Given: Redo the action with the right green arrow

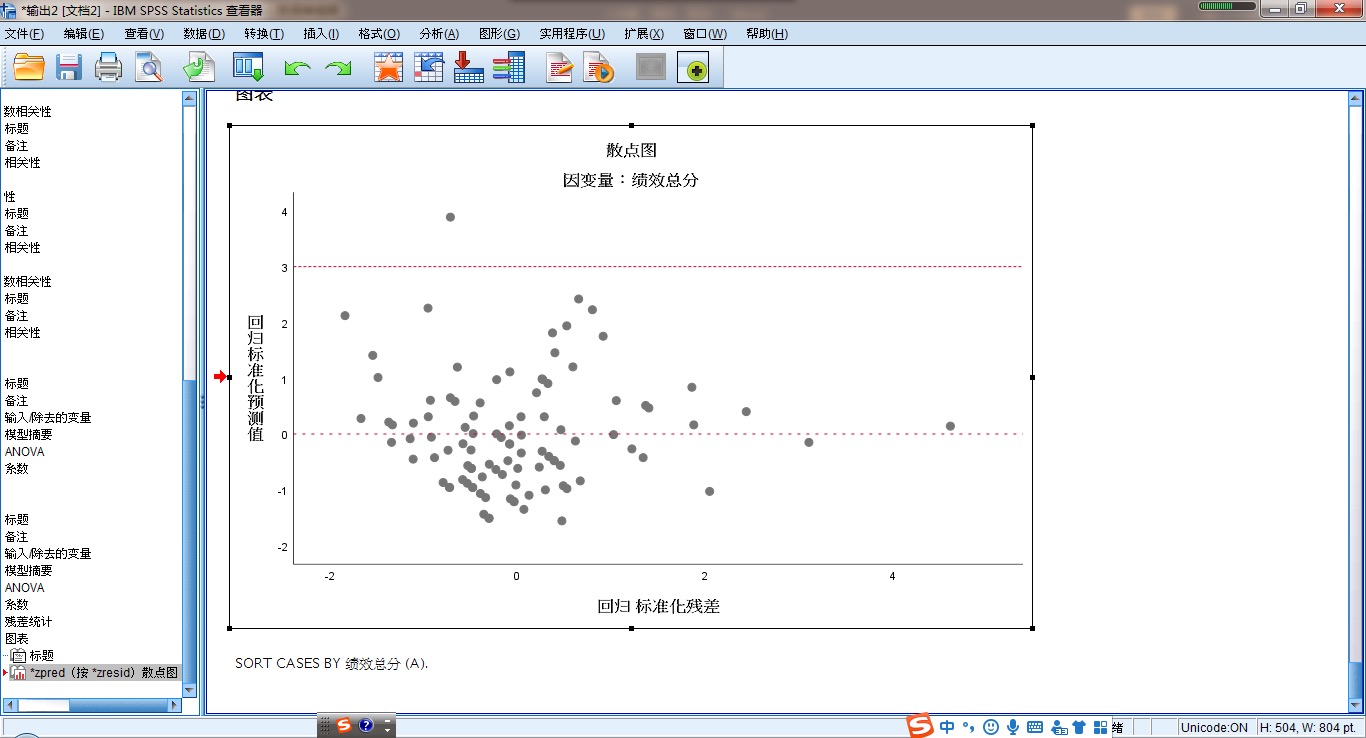Looking at the screenshot, I should pyautogui.click(x=339, y=68).
